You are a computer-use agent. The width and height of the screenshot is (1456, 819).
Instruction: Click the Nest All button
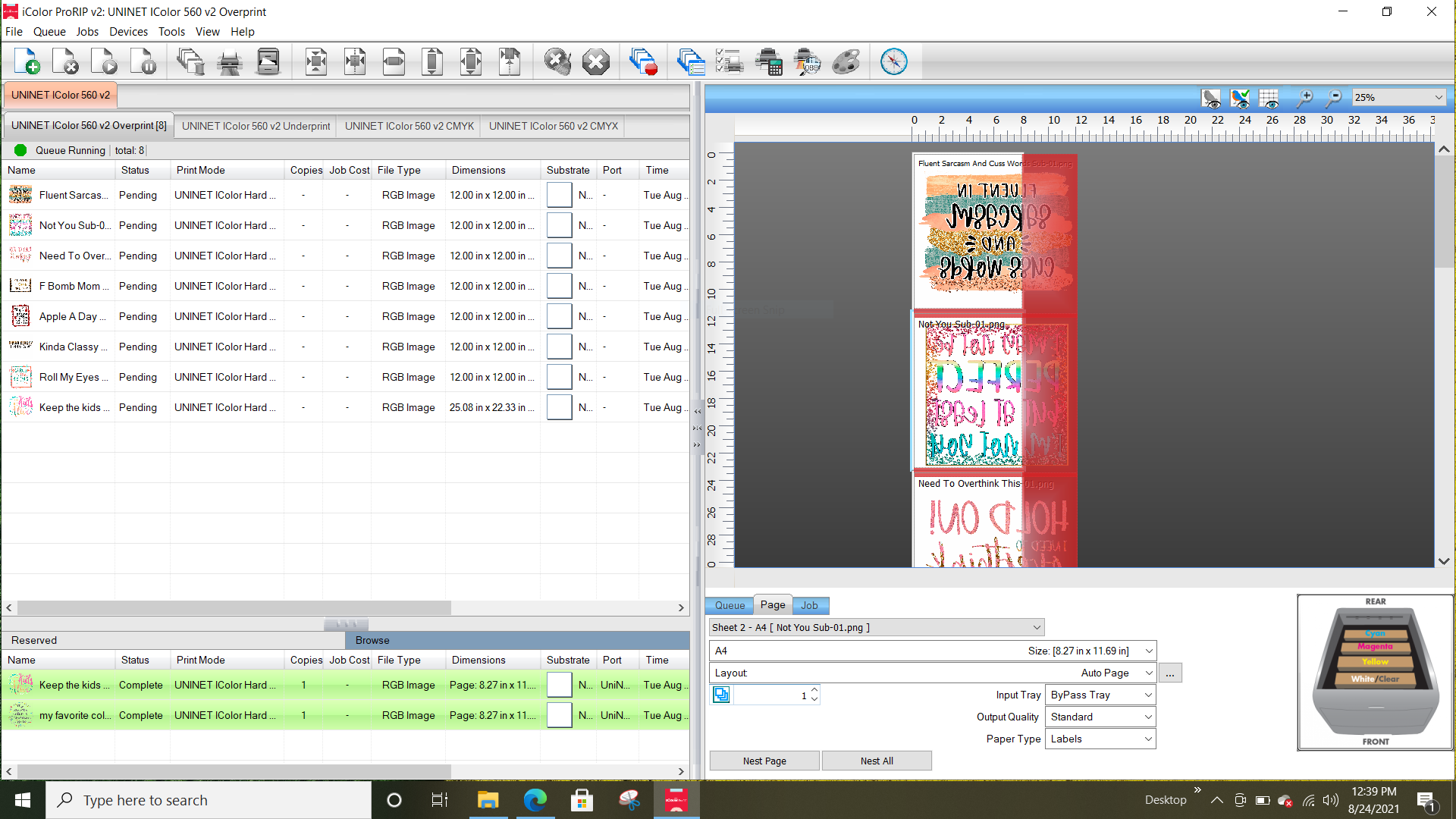tap(877, 760)
